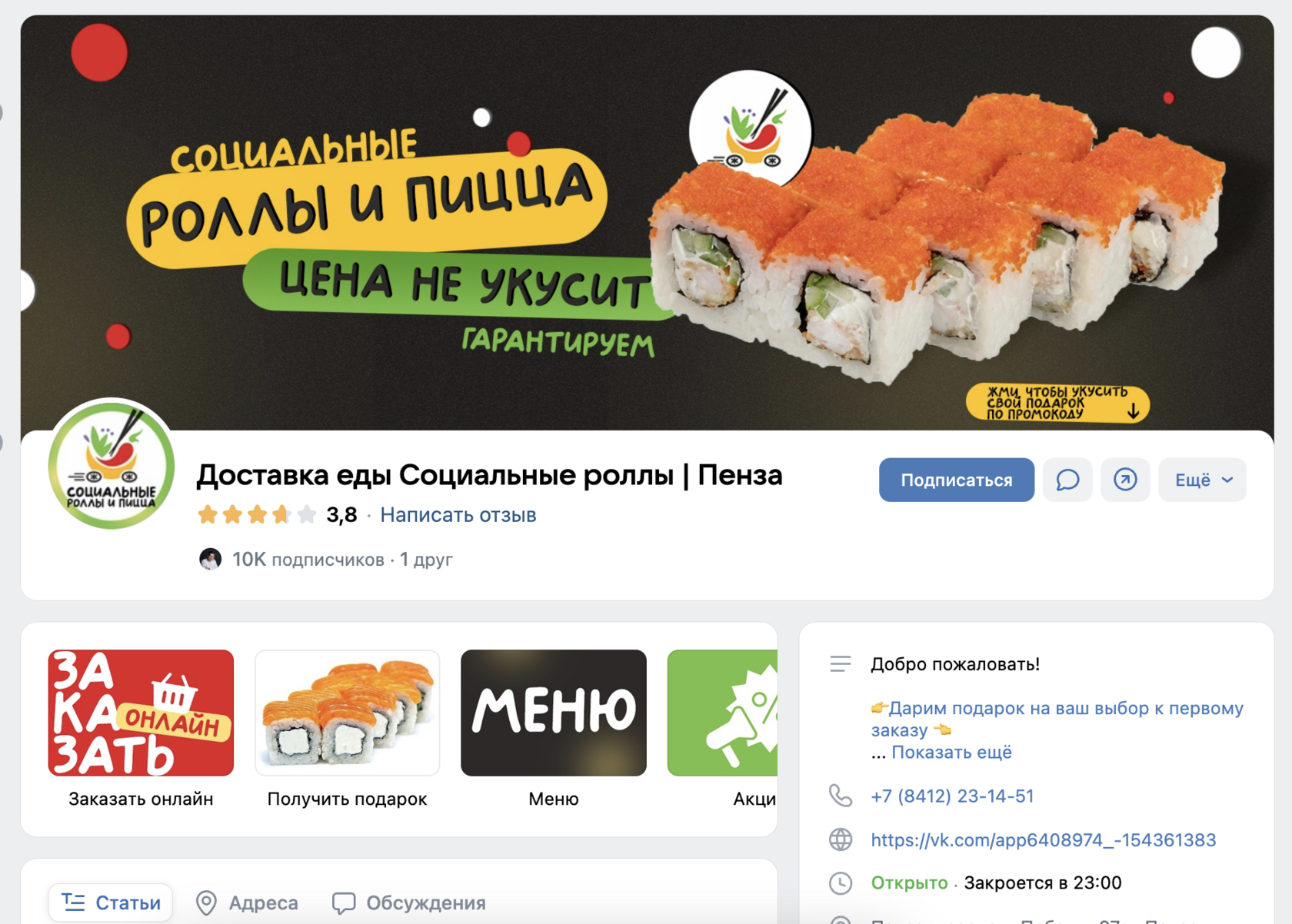Click the share arrow icon button
The width and height of the screenshot is (1292, 924).
[x=1125, y=480]
